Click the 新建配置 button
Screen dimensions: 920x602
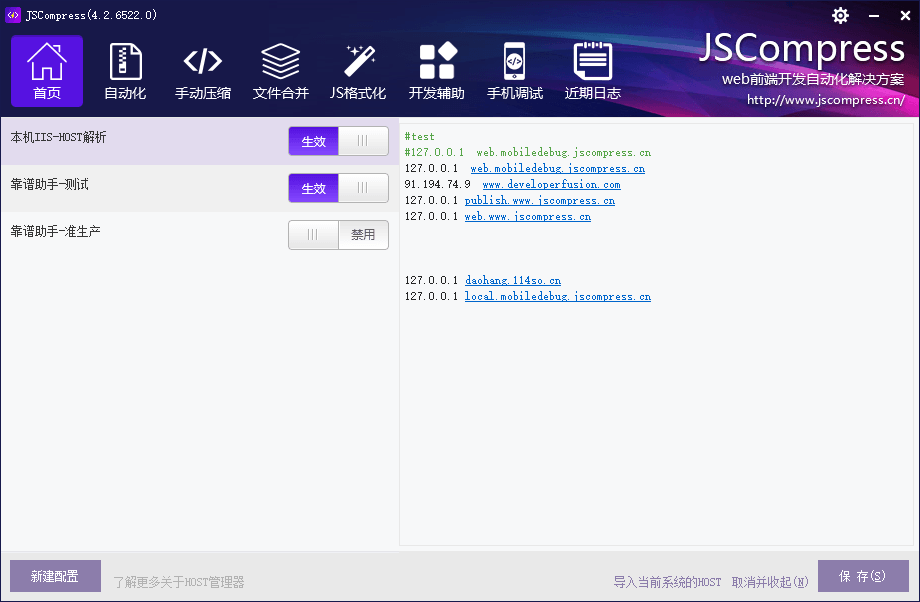click(55, 576)
